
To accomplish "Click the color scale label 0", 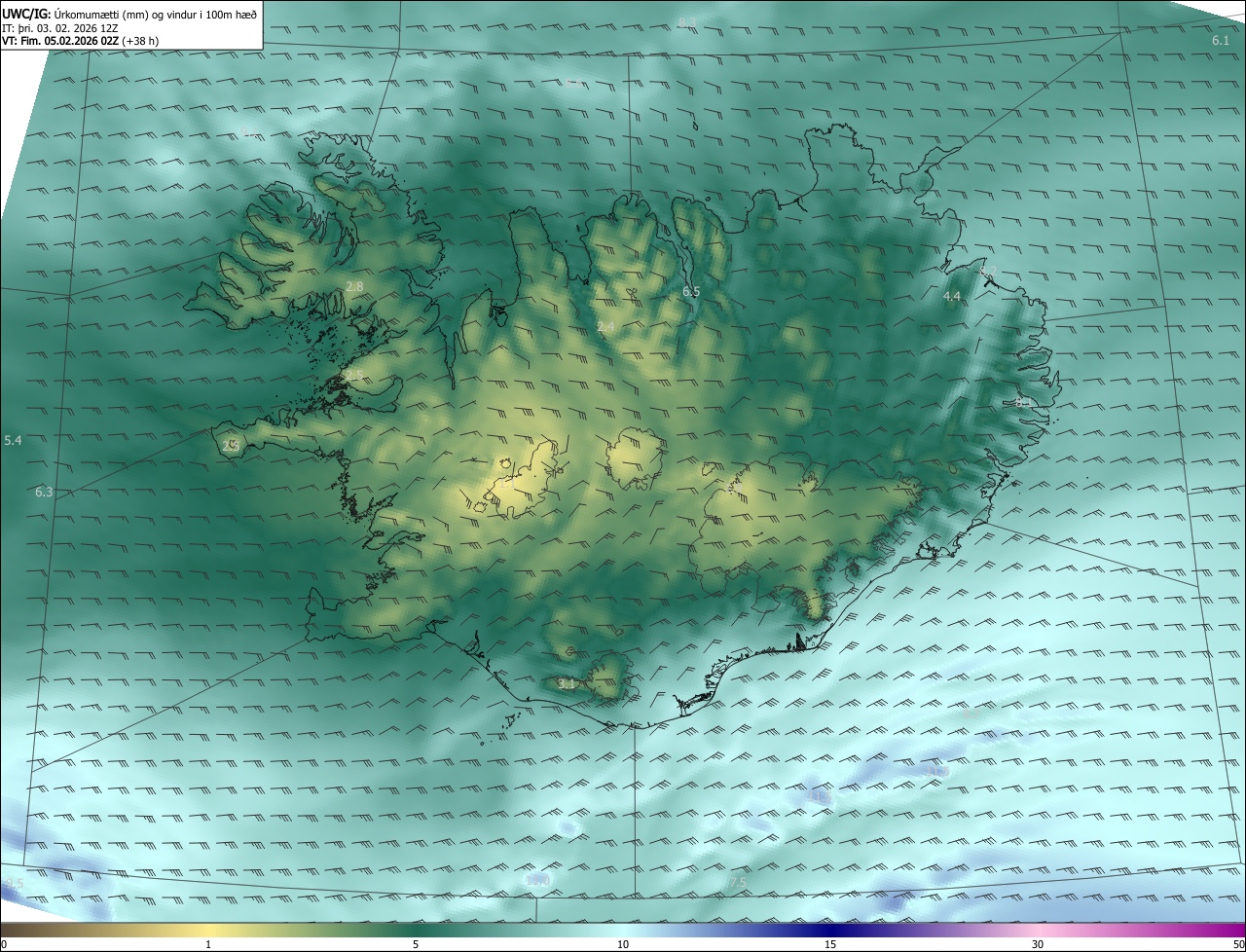I will [4, 944].
